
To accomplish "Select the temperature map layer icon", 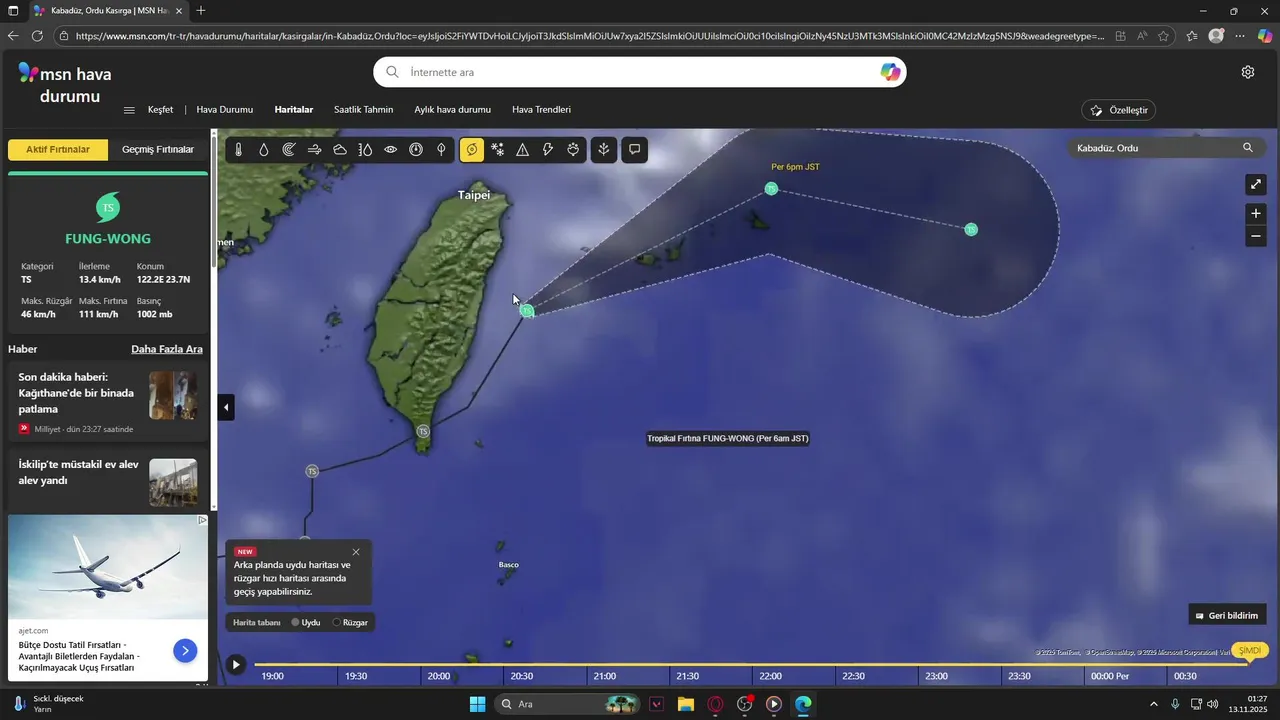I will [238, 150].
